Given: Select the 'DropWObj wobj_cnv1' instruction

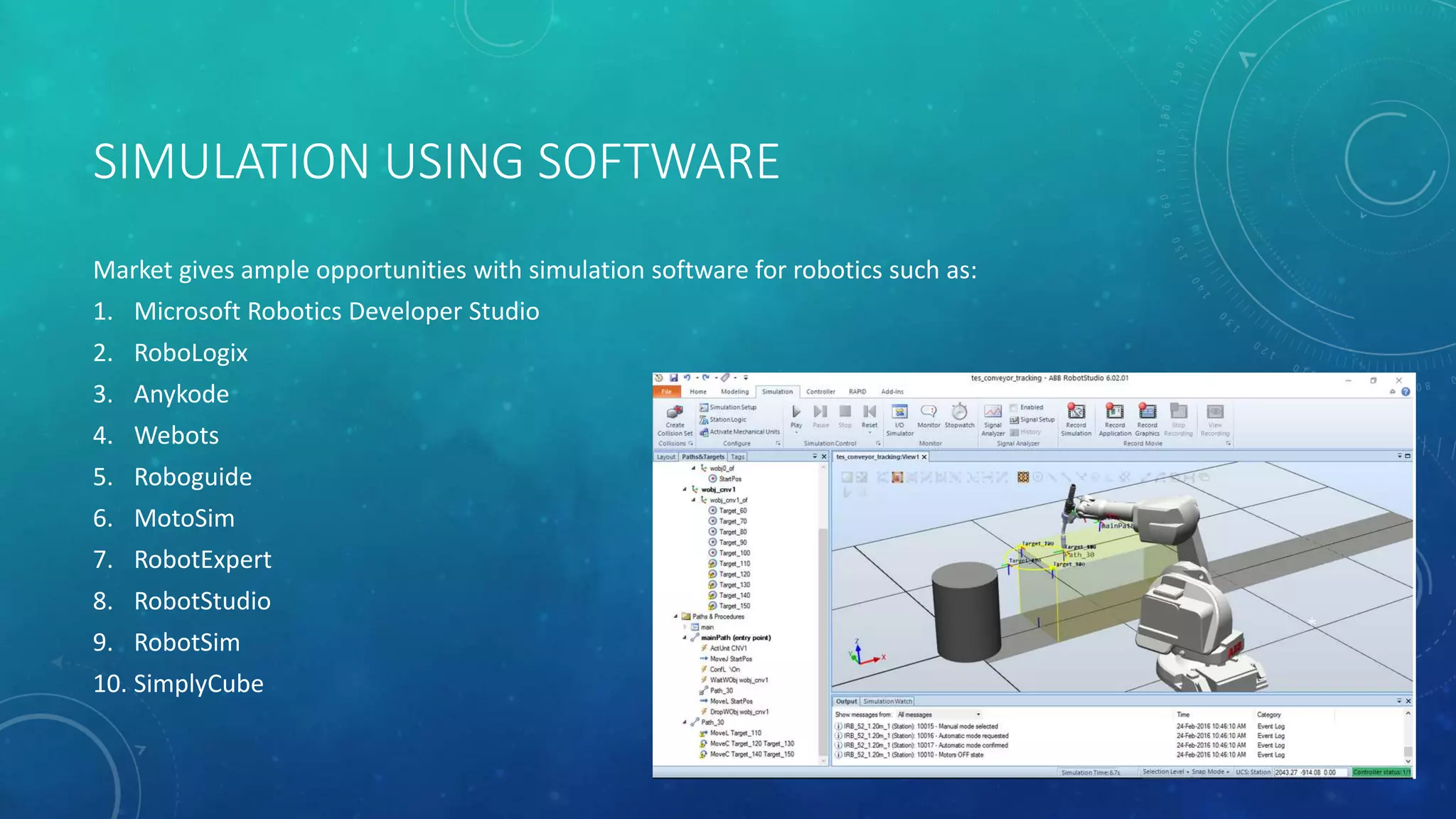Looking at the screenshot, I should click(x=734, y=712).
